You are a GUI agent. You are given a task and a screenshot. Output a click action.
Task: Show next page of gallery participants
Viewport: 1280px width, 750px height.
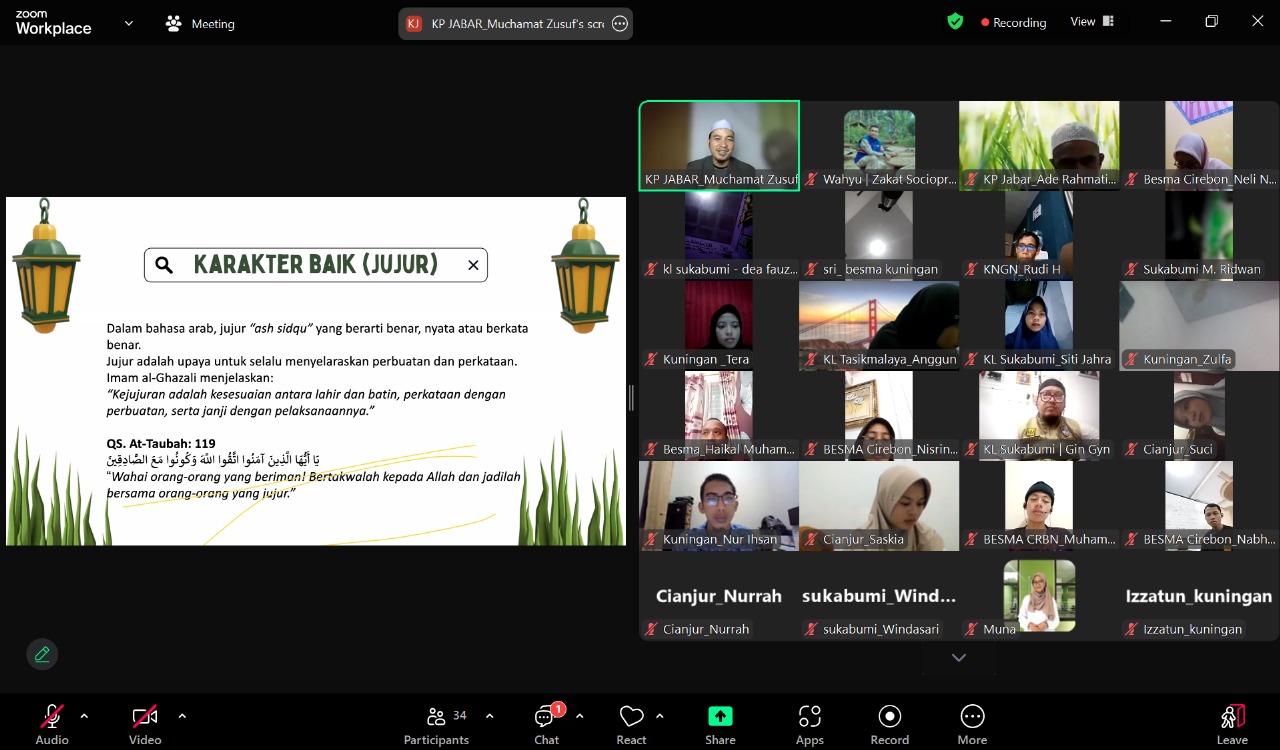[x=958, y=657]
